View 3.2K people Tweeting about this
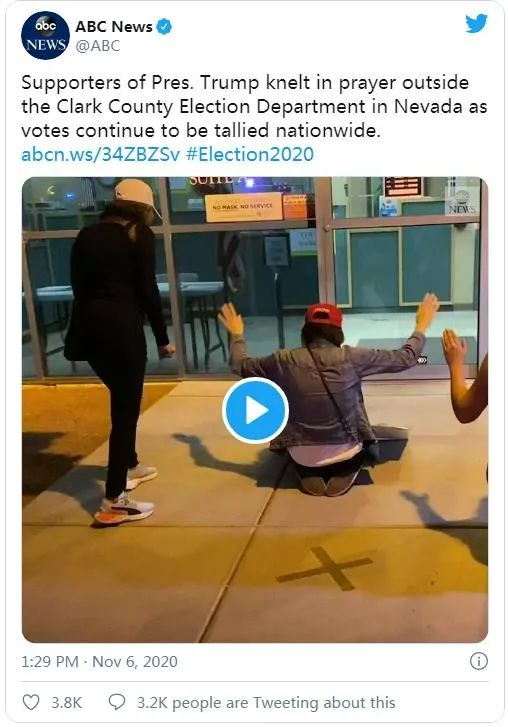This screenshot has height=727, width=508. pyautogui.click(x=266, y=702)
